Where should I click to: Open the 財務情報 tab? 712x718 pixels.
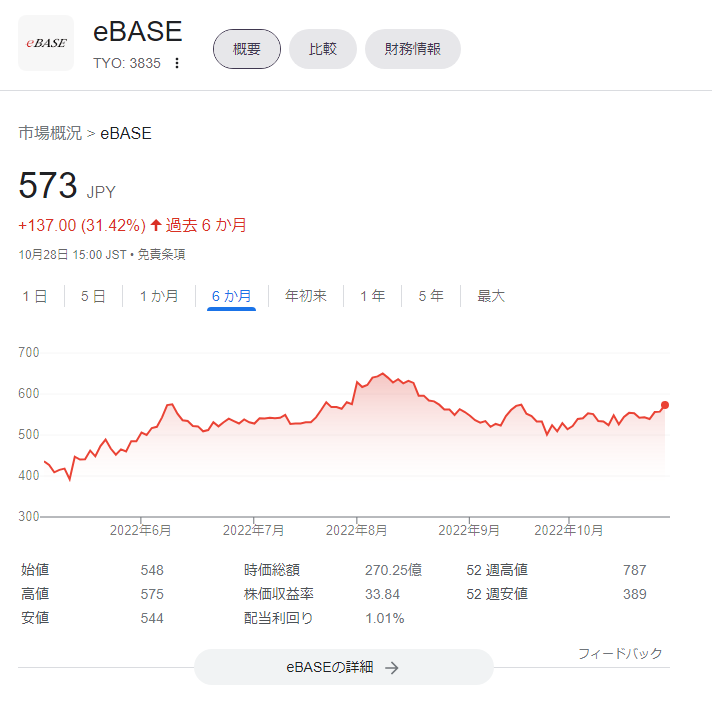[412, 49]
